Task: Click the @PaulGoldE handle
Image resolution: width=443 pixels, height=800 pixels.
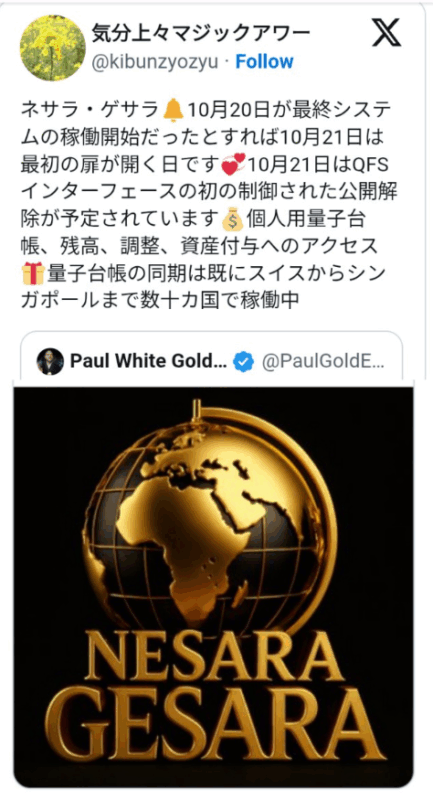Action: coord(324,362)
